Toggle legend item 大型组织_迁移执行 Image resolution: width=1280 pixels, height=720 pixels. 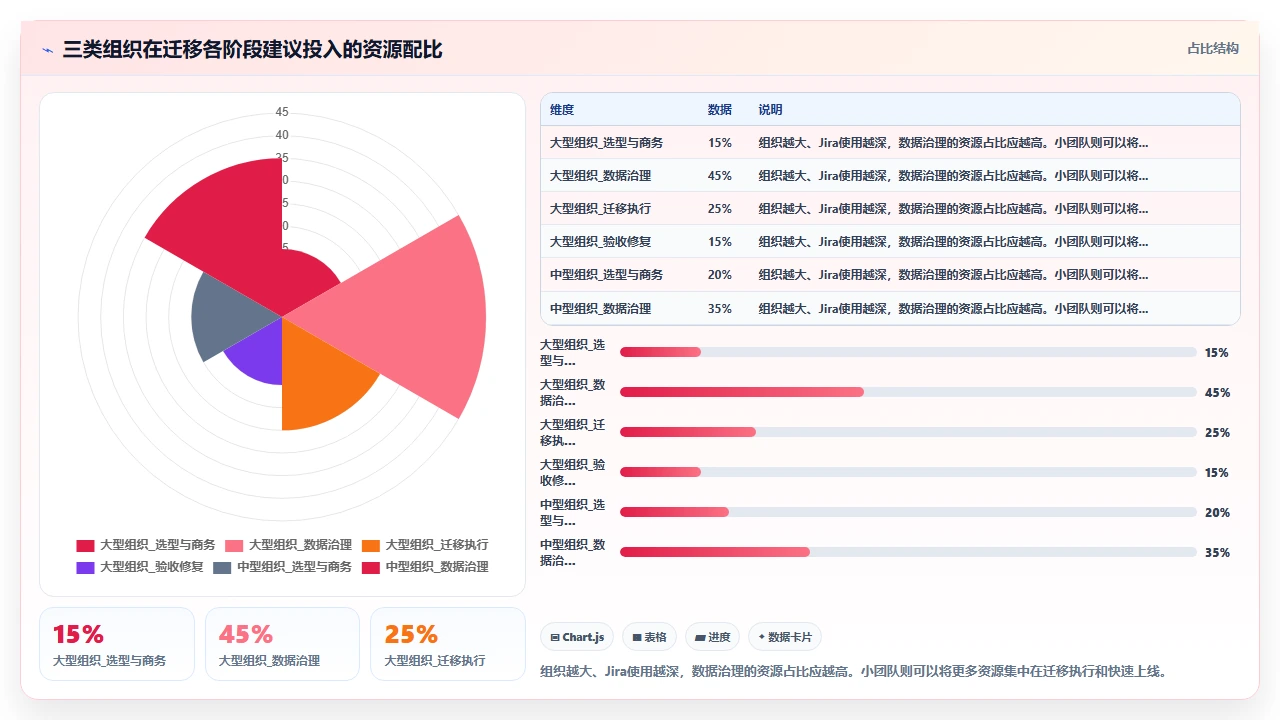425,545
